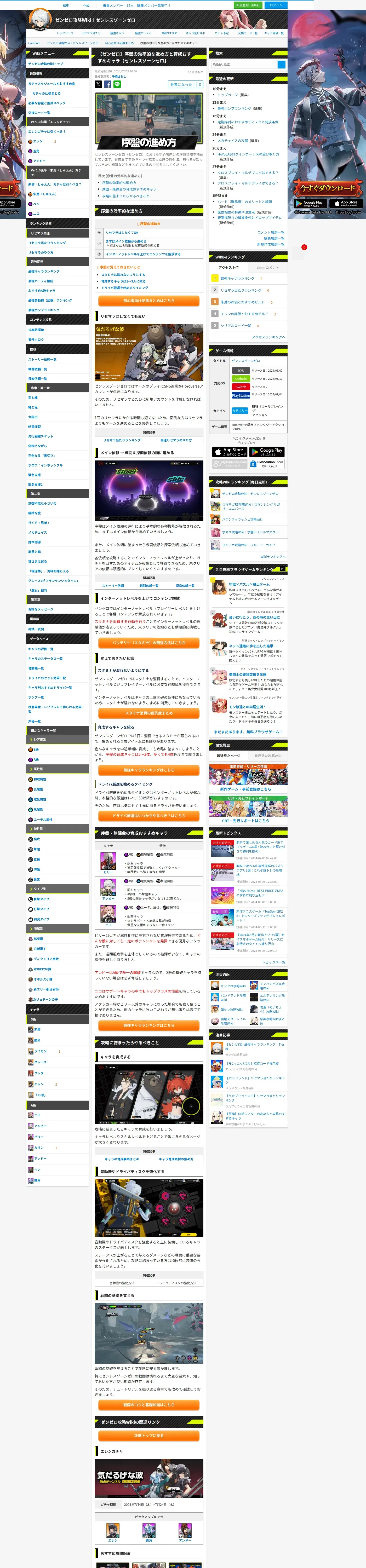Click orange ドライバ厳選はいつからやるべき？ button
The height and width of the screenshot is (1568, 366).
(148, 816)
